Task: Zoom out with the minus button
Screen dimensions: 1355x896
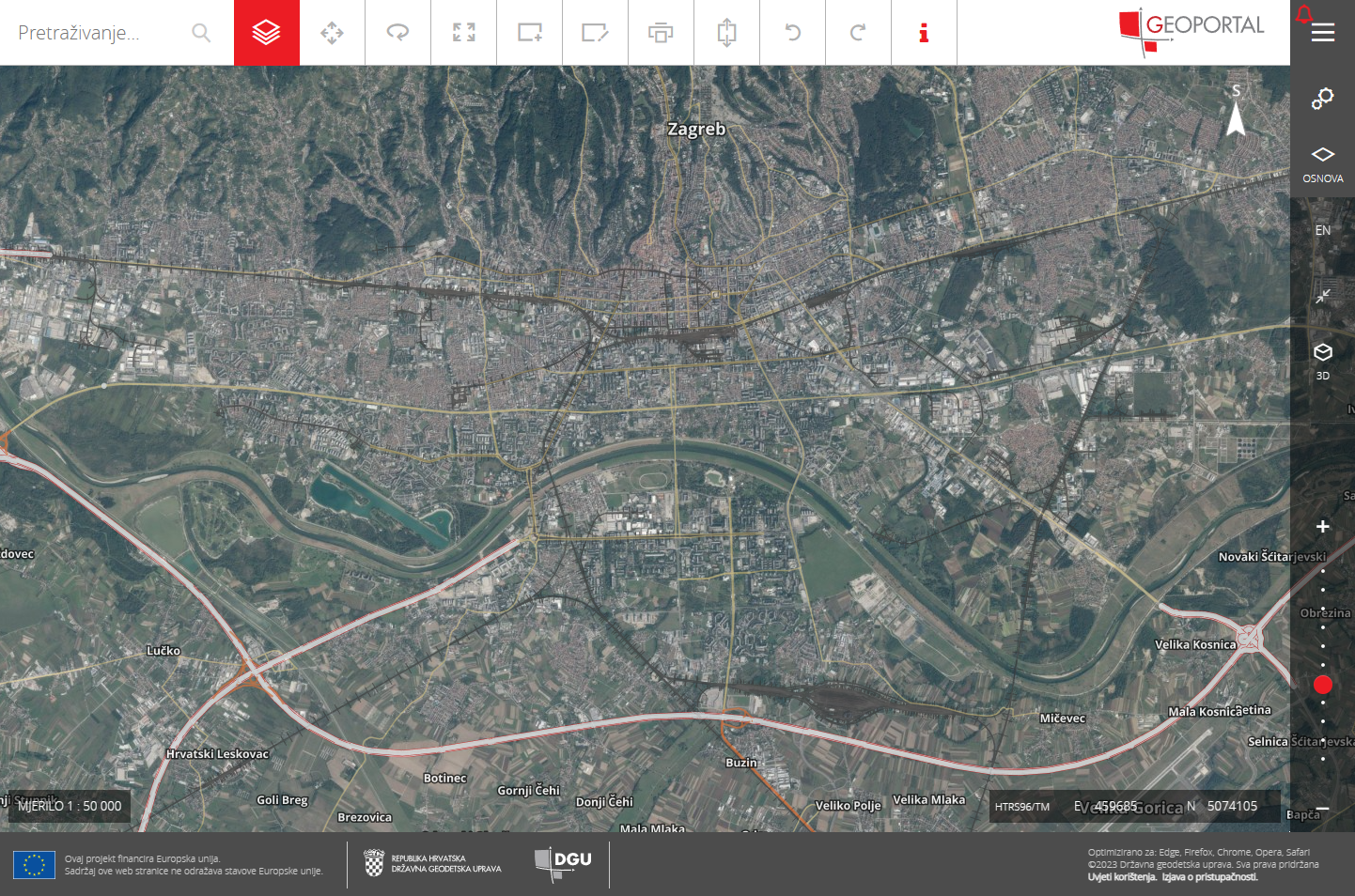Action: 1323,809
